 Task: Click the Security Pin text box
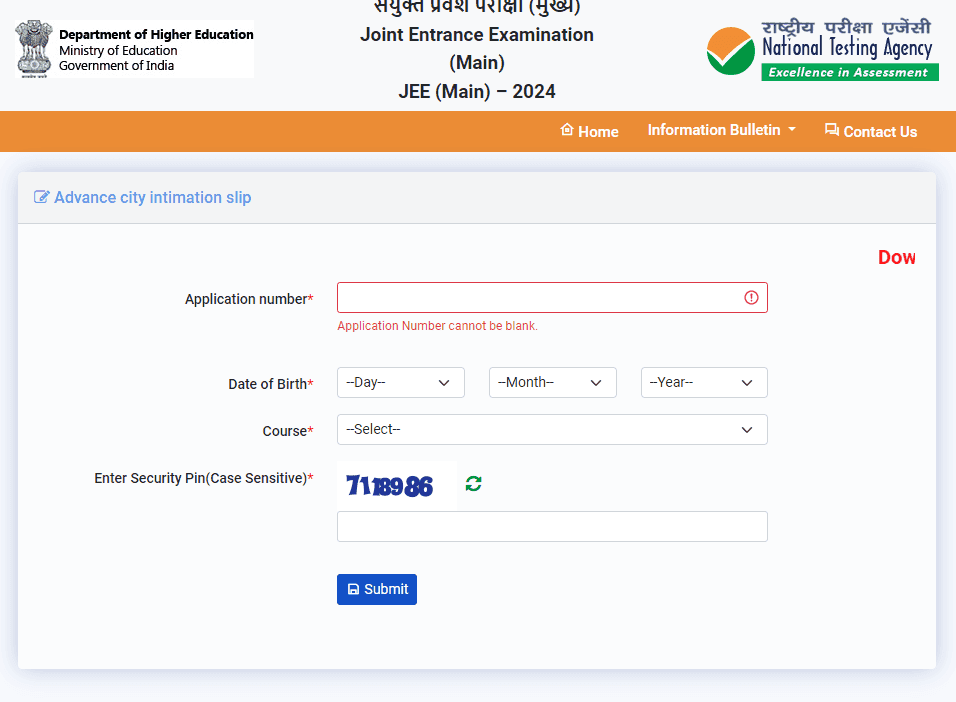click(552, 527)
